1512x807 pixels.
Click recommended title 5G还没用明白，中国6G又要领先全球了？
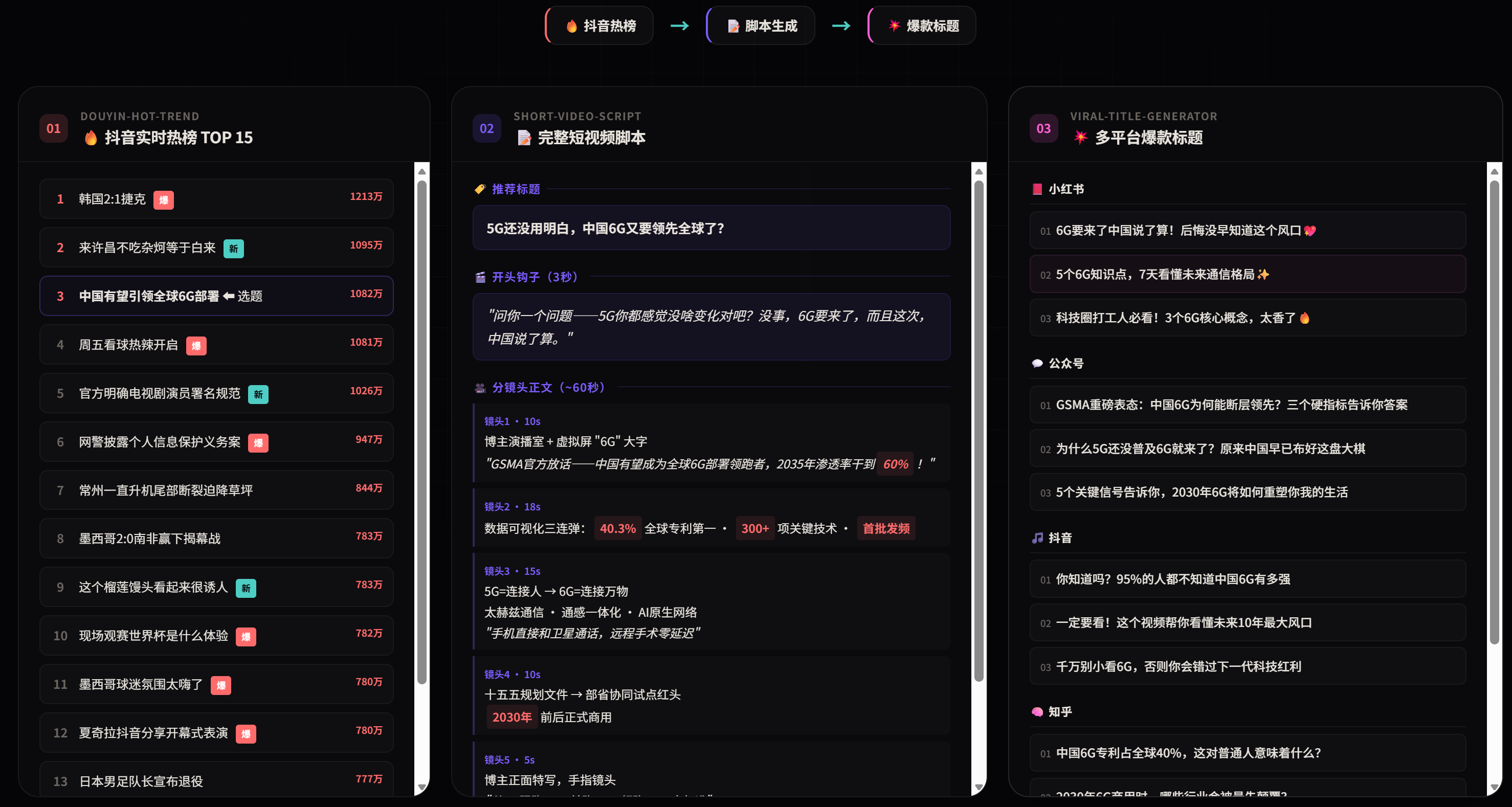(711, 228)
